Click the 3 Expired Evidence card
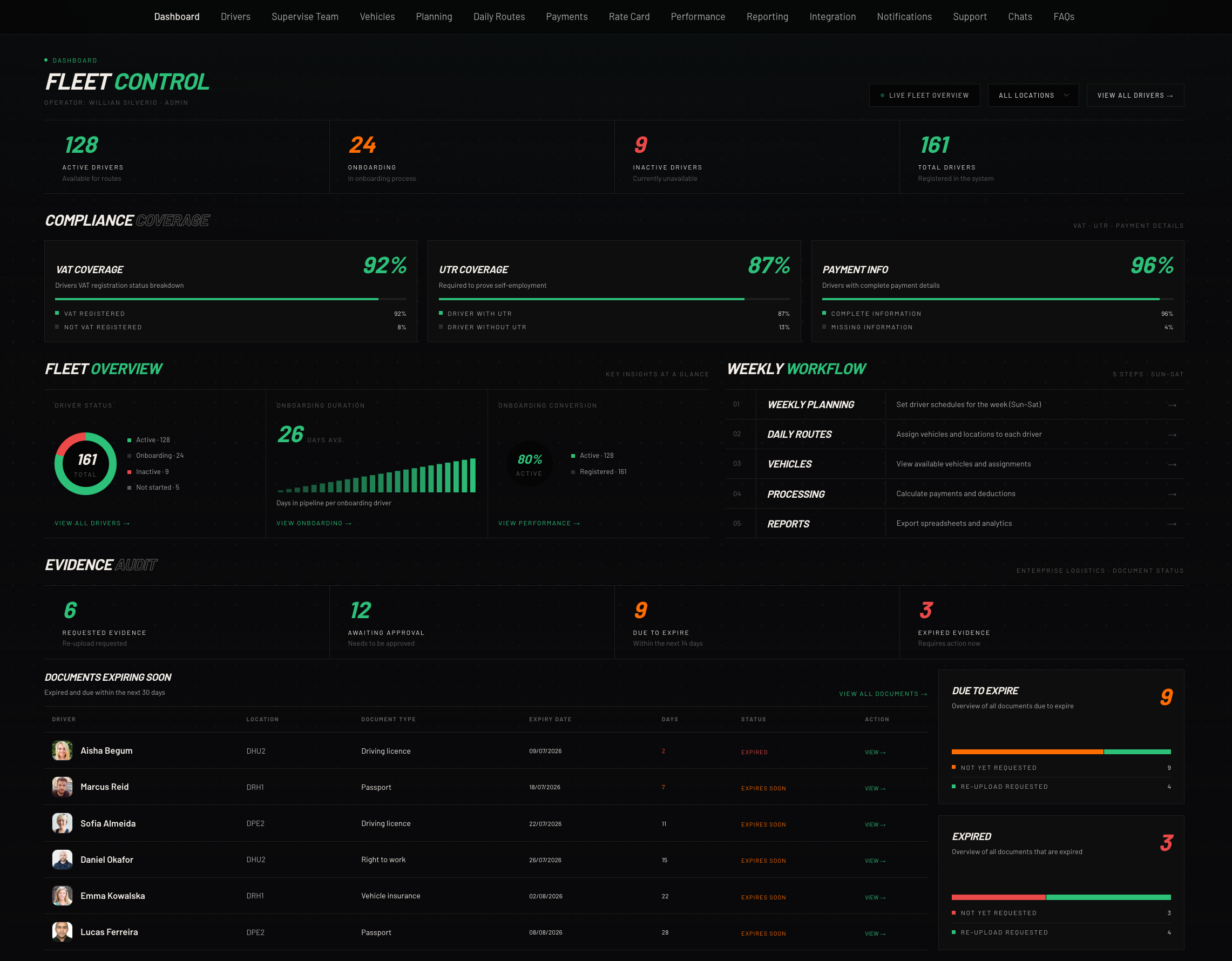The image size is (1232, 961). click(1042, 622)
